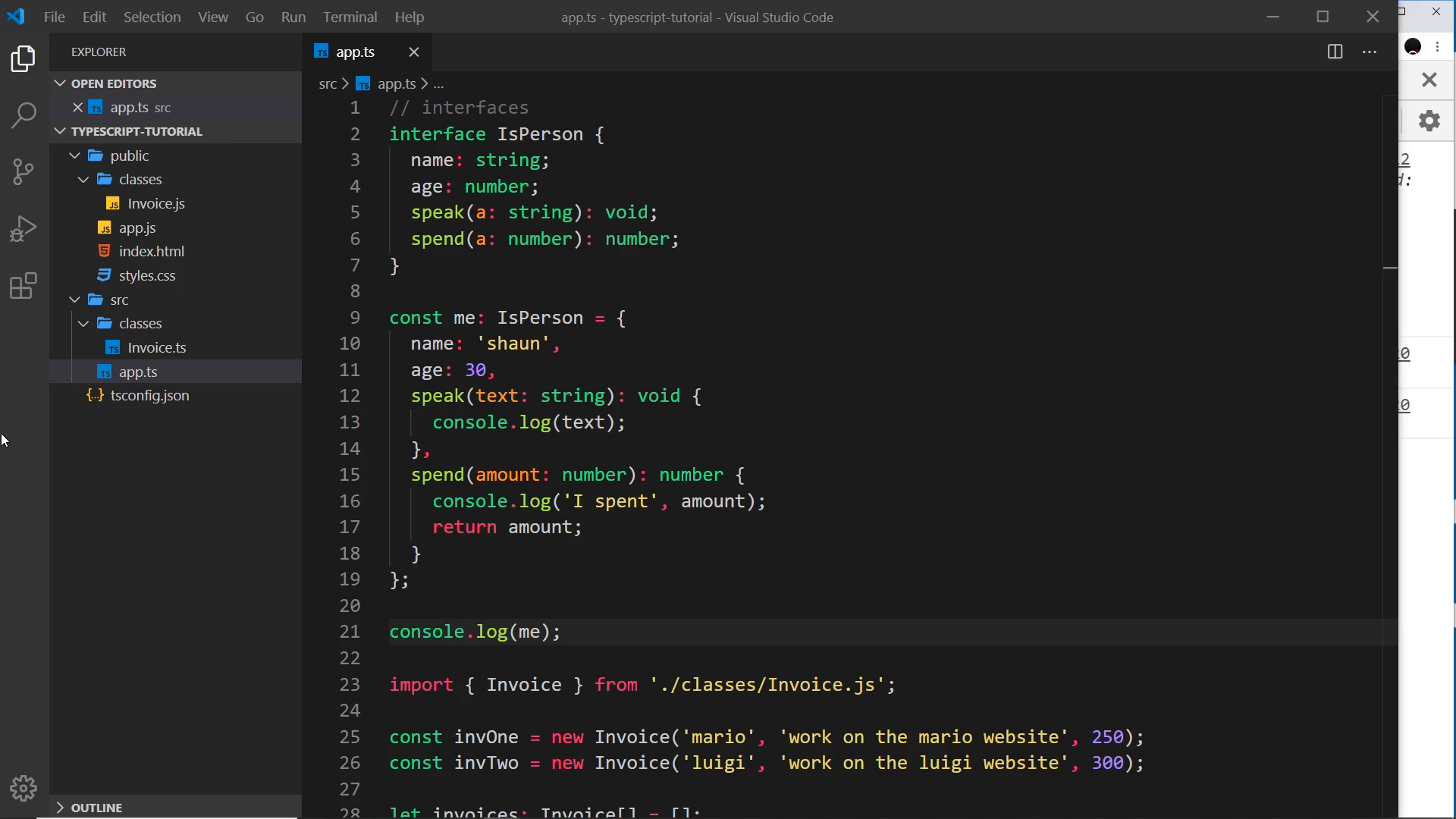The width and height of the screenshot is (1456, 819).
Task: Open the editor More Actions ellipsis
Action: pos(1370,52)
